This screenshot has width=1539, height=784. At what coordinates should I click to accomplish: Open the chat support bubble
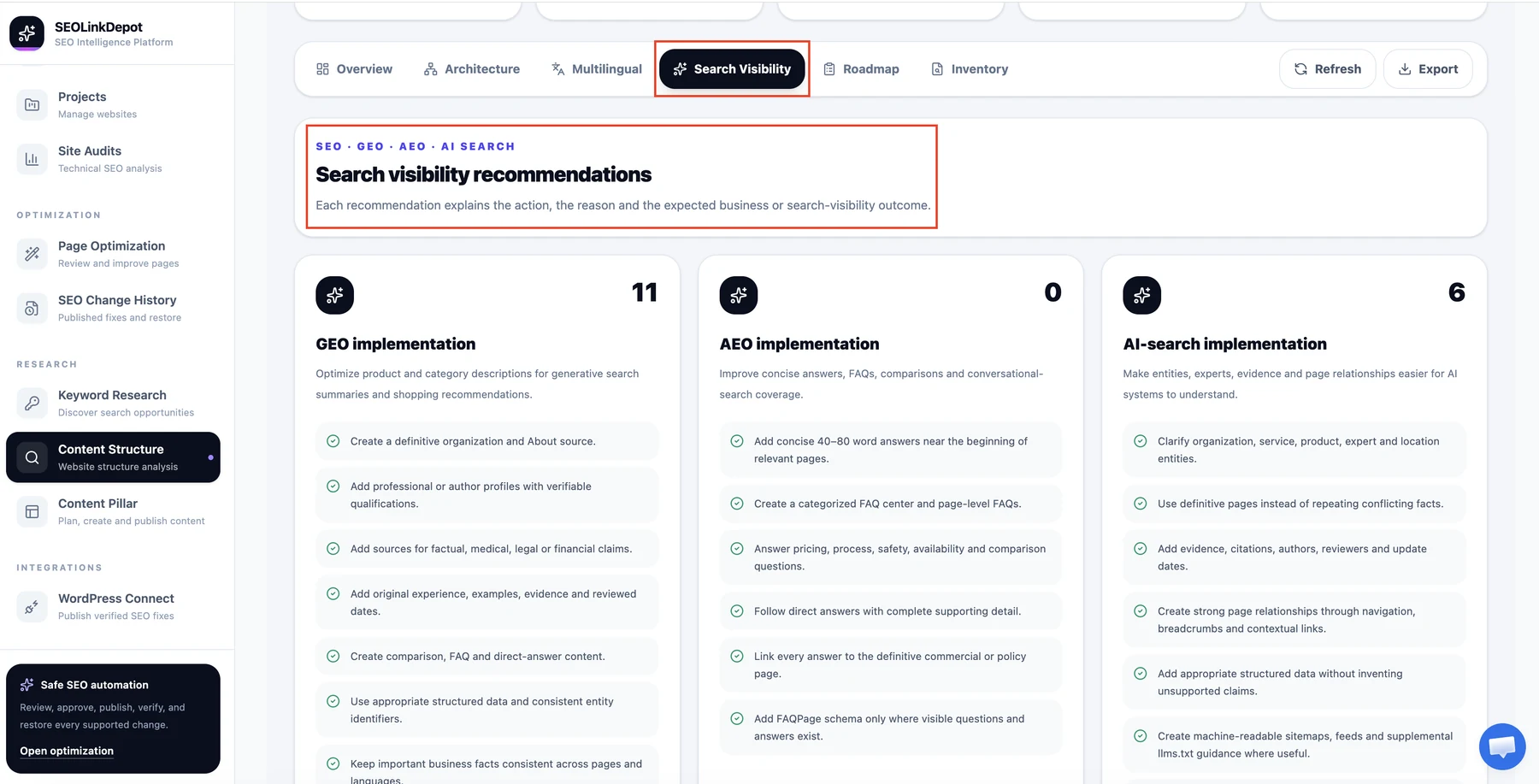(1502, 746)
